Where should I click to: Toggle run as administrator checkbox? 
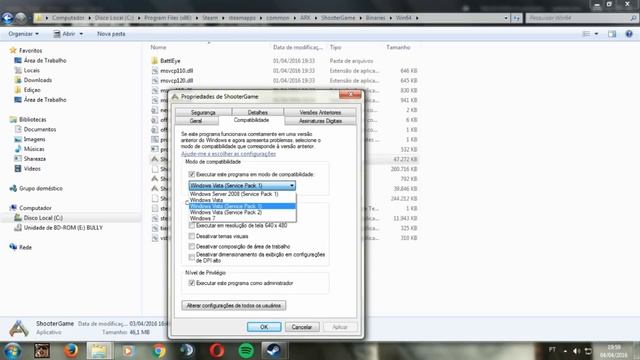(191, 283)
